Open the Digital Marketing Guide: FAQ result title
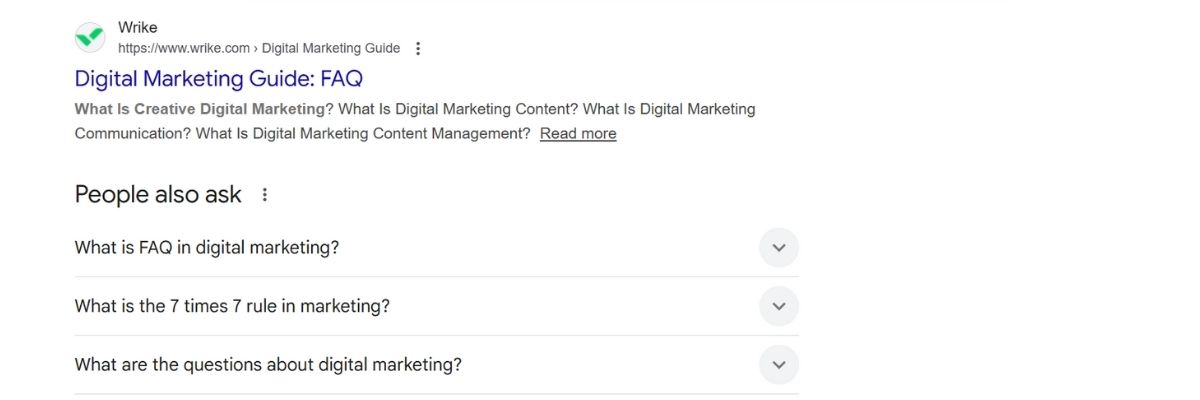Screen dimensions: 1200x400 pos(218,78)
